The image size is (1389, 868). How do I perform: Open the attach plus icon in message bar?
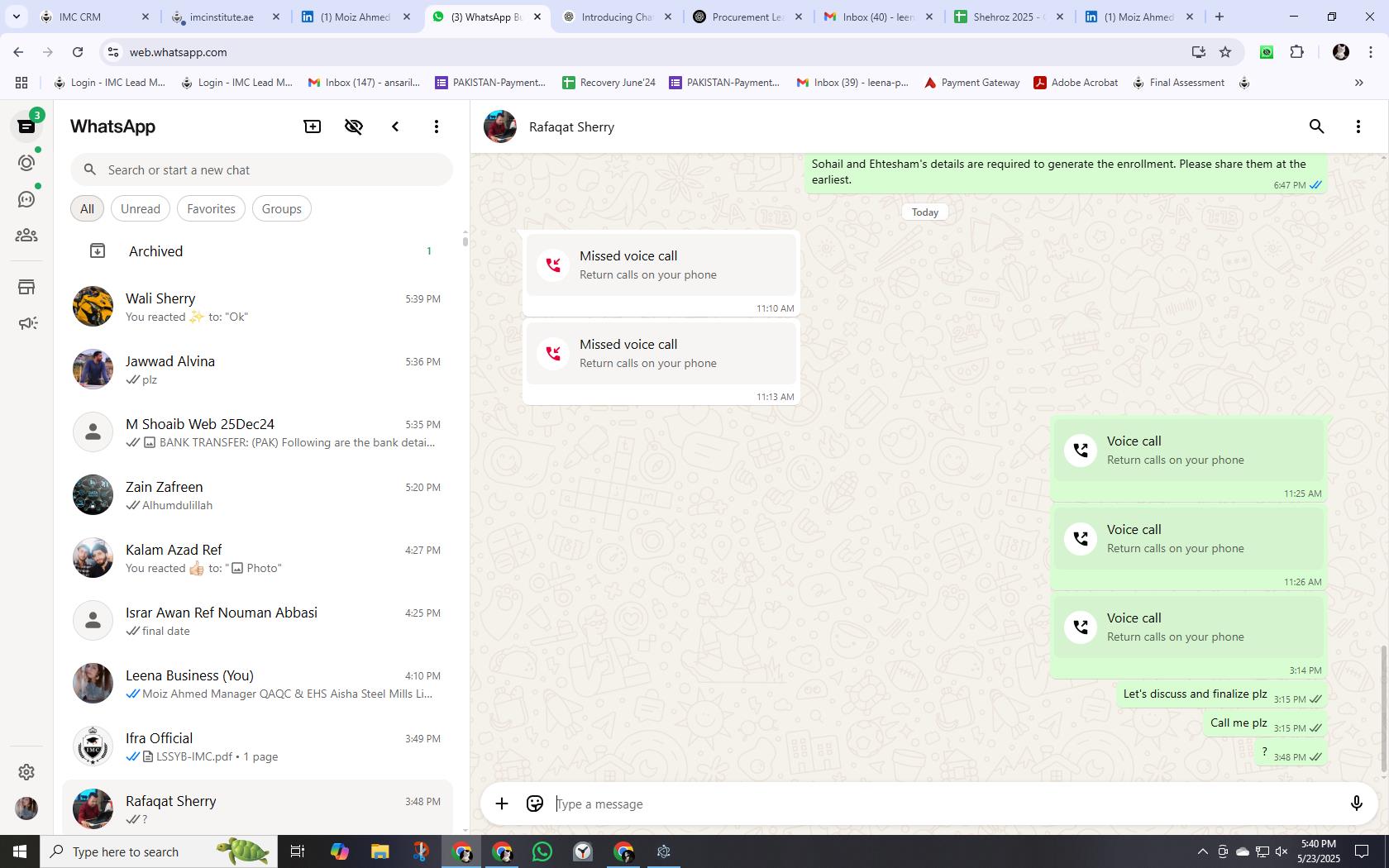coord(502,804)
